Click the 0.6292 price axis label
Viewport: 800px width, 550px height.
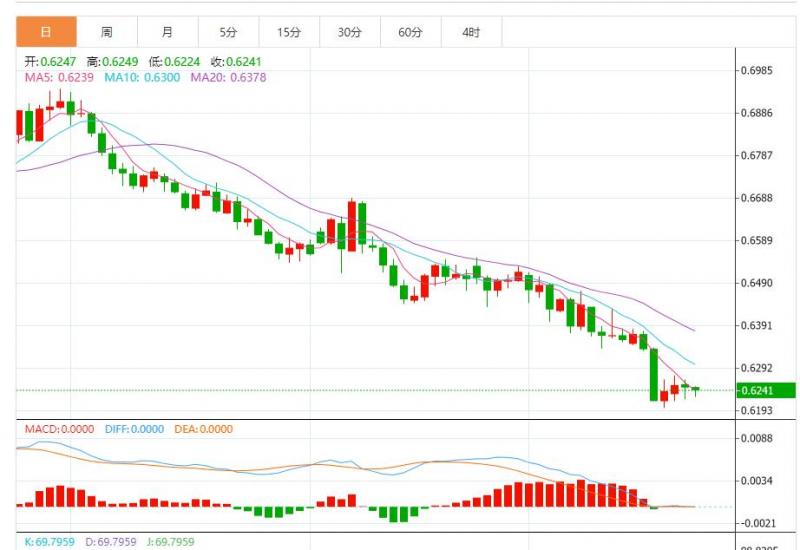click(757, 368)
